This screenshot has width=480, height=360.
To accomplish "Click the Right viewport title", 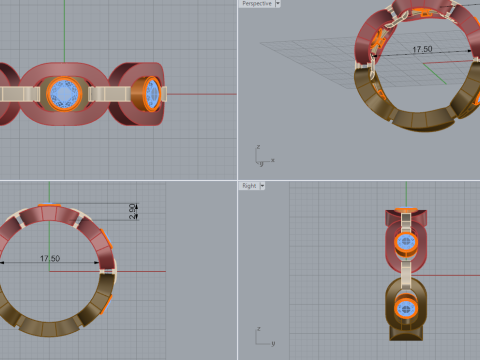I will (x=249, y=186).
